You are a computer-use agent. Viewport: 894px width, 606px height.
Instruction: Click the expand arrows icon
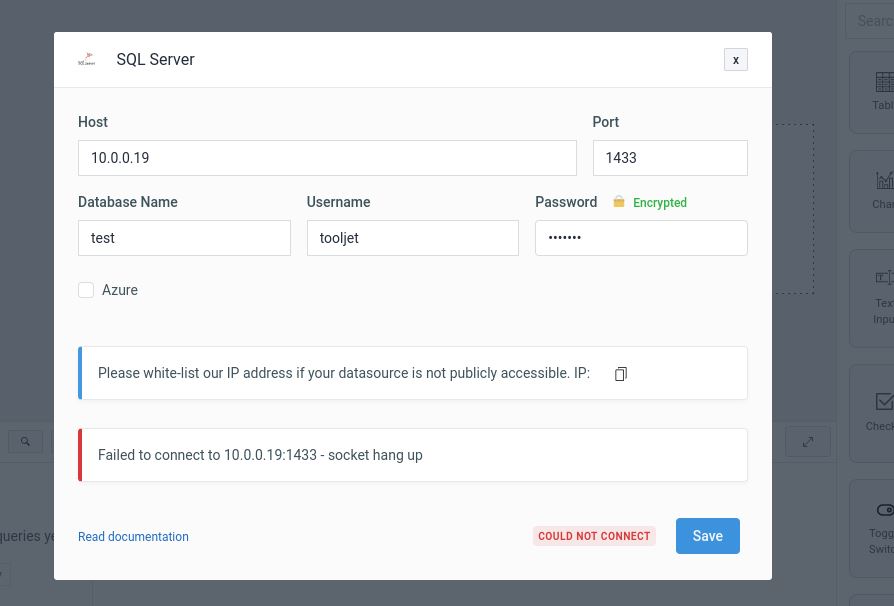tap(808, 441)
